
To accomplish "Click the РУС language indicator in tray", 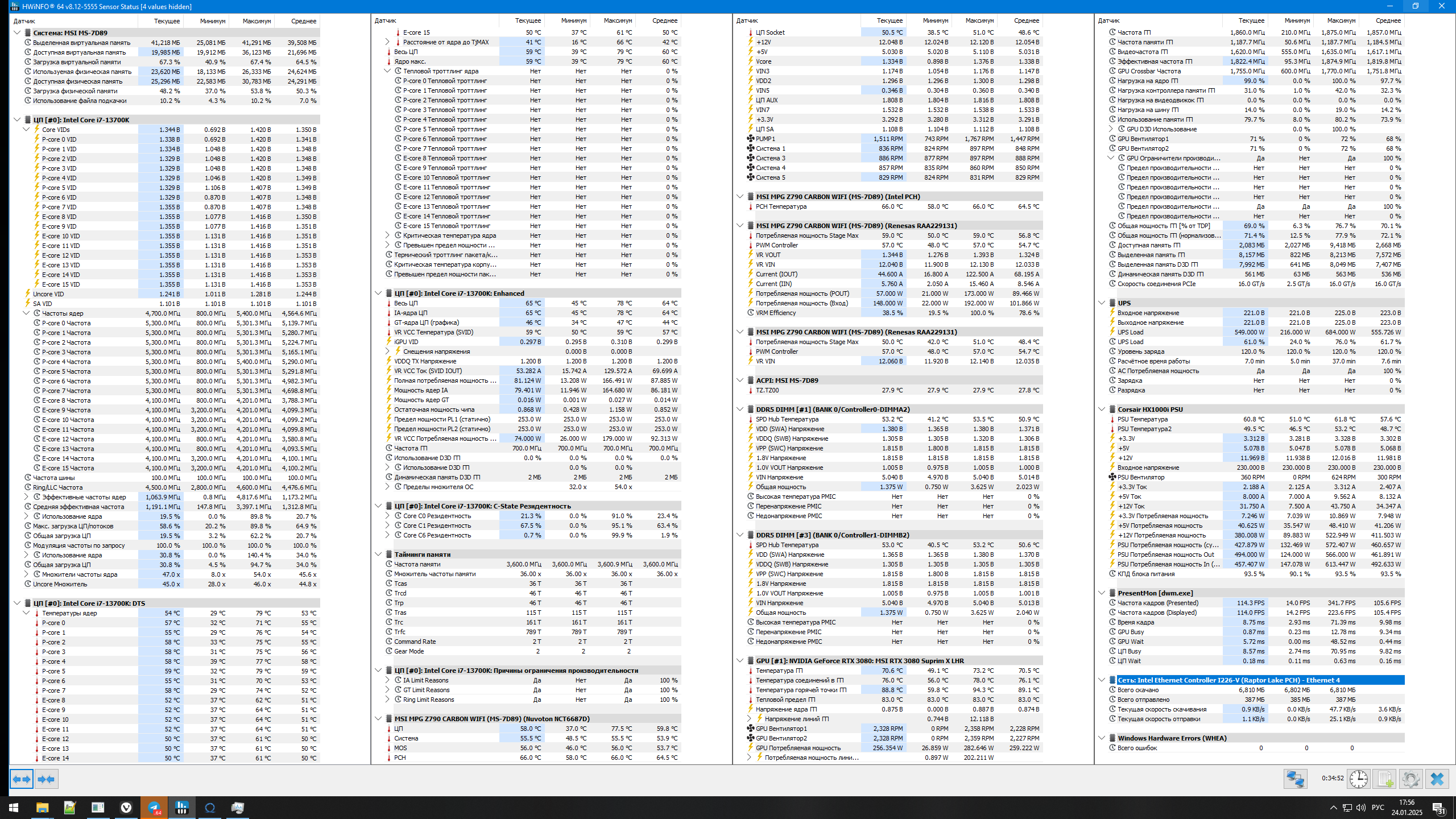I will coord(1378,808).
